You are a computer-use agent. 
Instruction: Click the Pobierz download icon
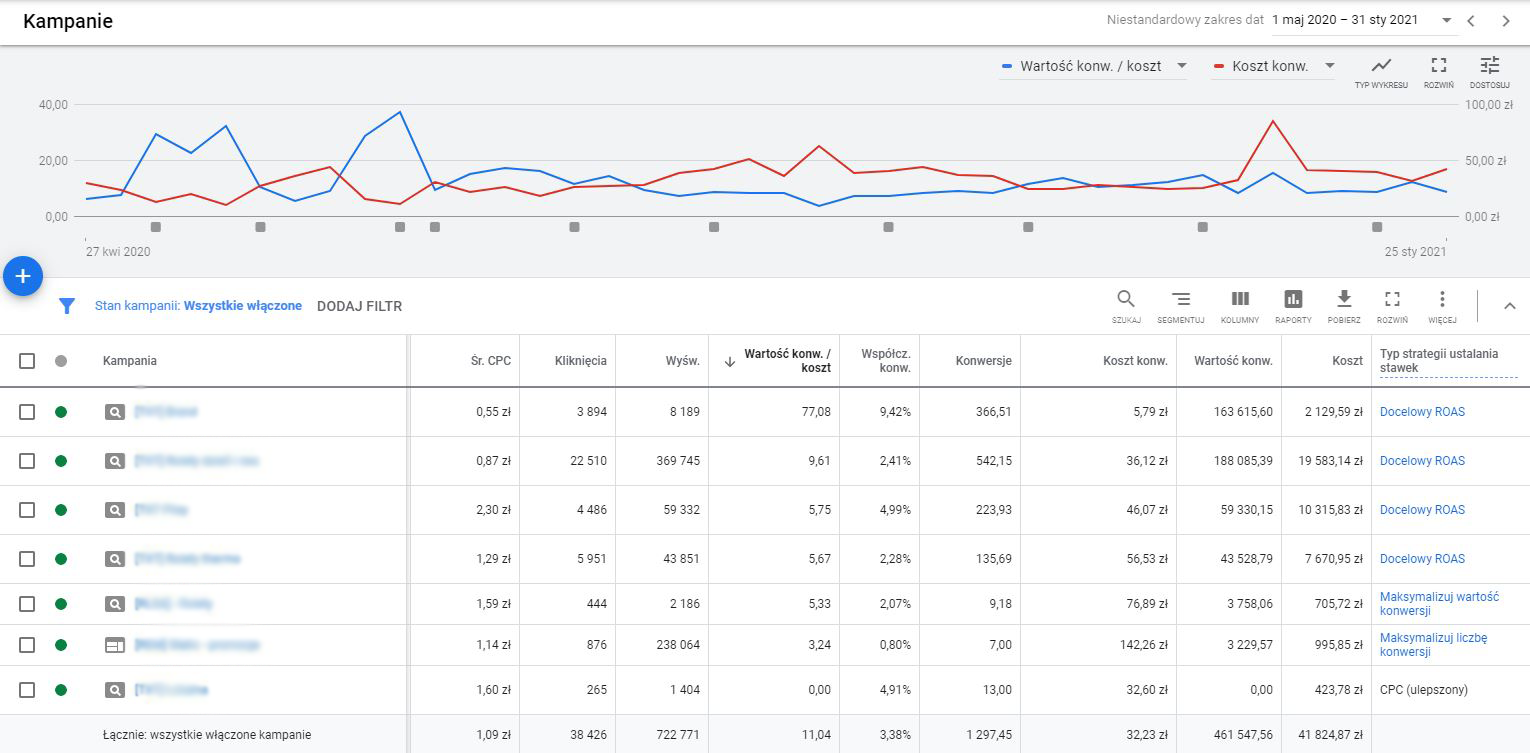(x=1344, y=300)
